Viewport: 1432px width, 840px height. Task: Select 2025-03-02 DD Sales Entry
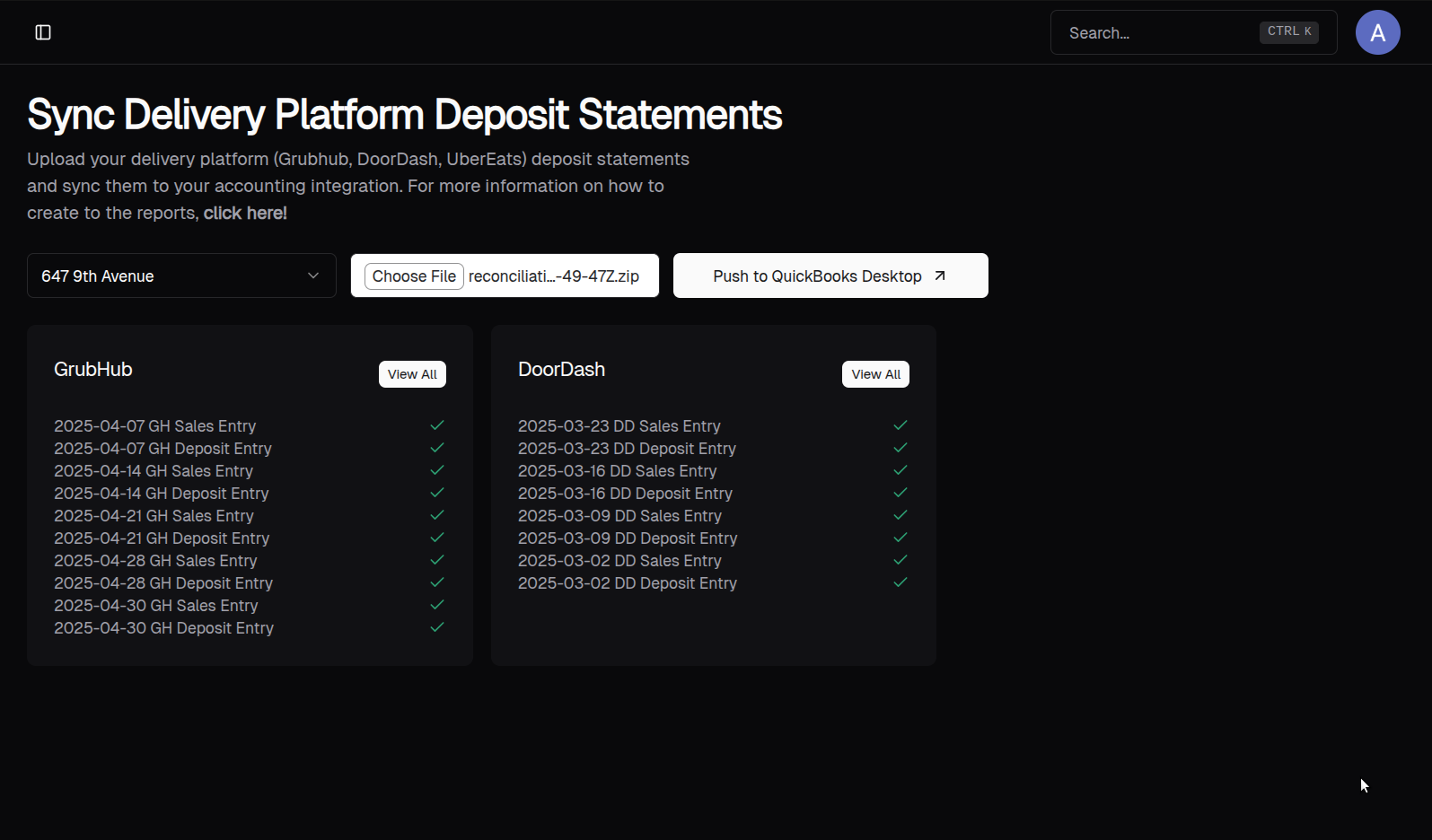(619, 561)
